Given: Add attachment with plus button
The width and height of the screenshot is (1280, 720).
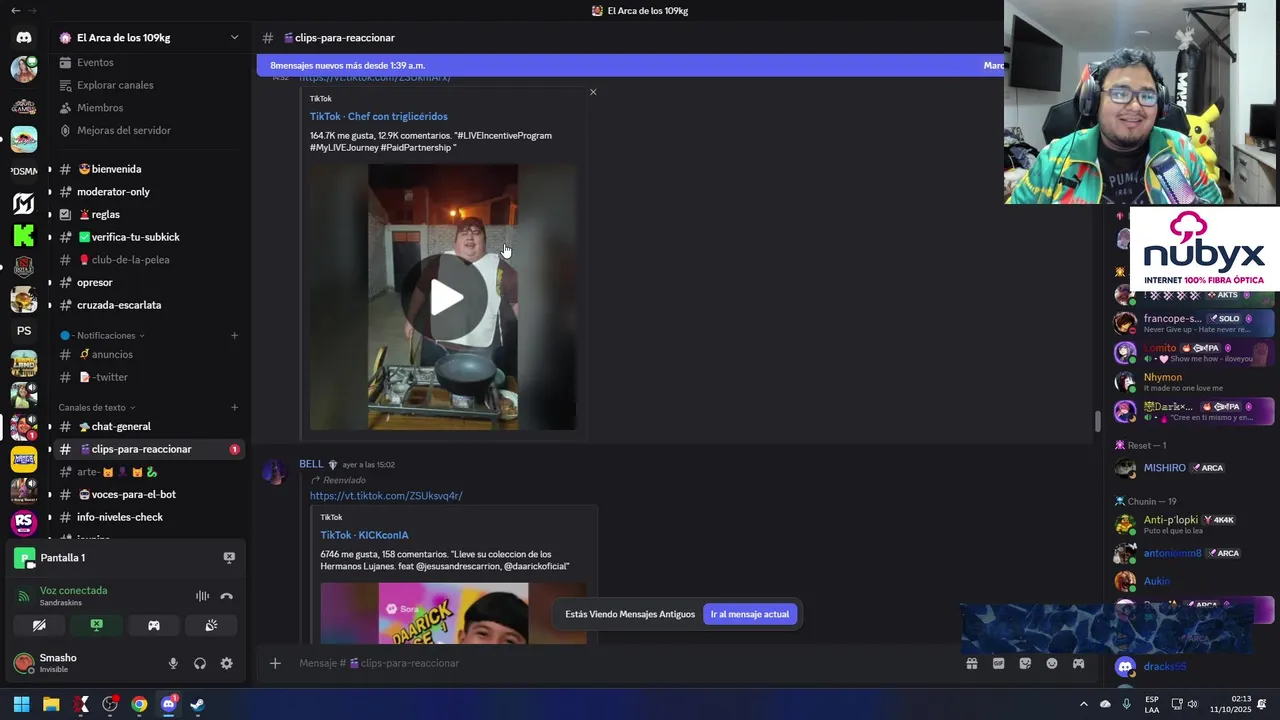Looking at the screenshot, I should (275, 663).
